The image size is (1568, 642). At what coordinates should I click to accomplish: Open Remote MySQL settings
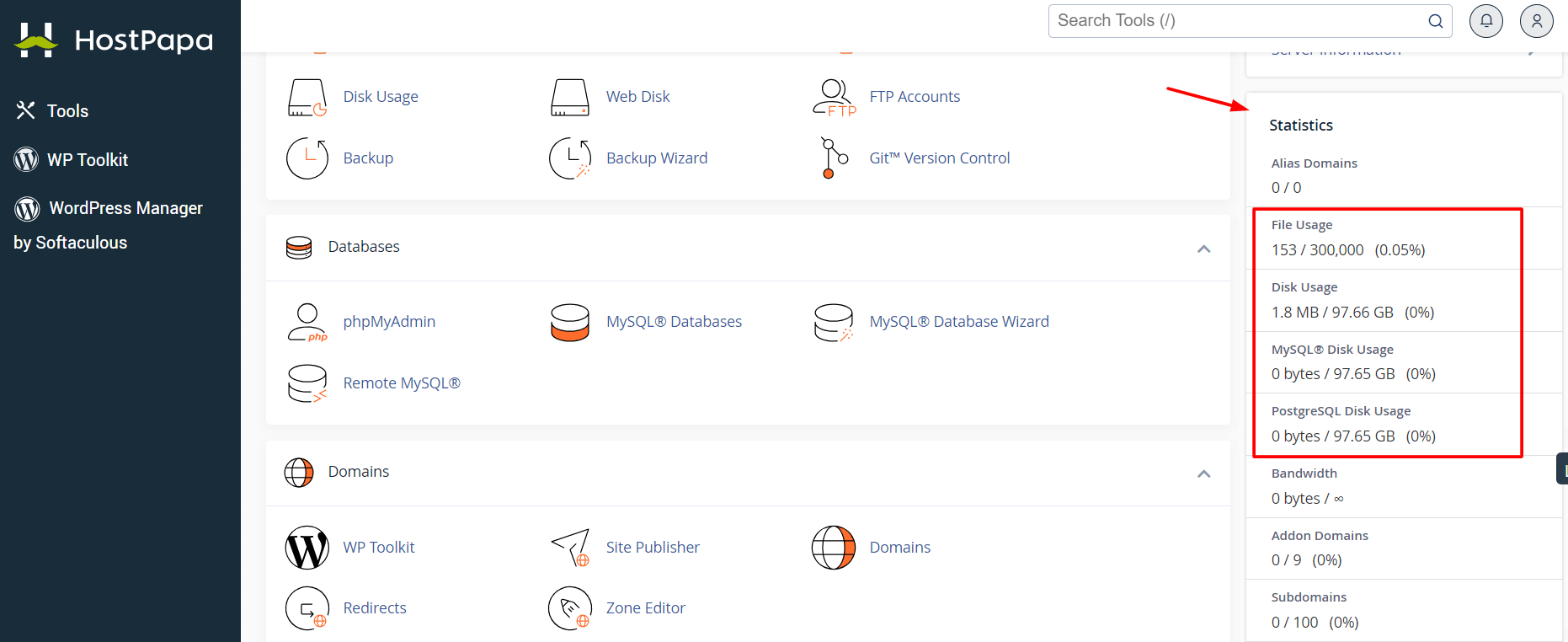coord(402,383)
